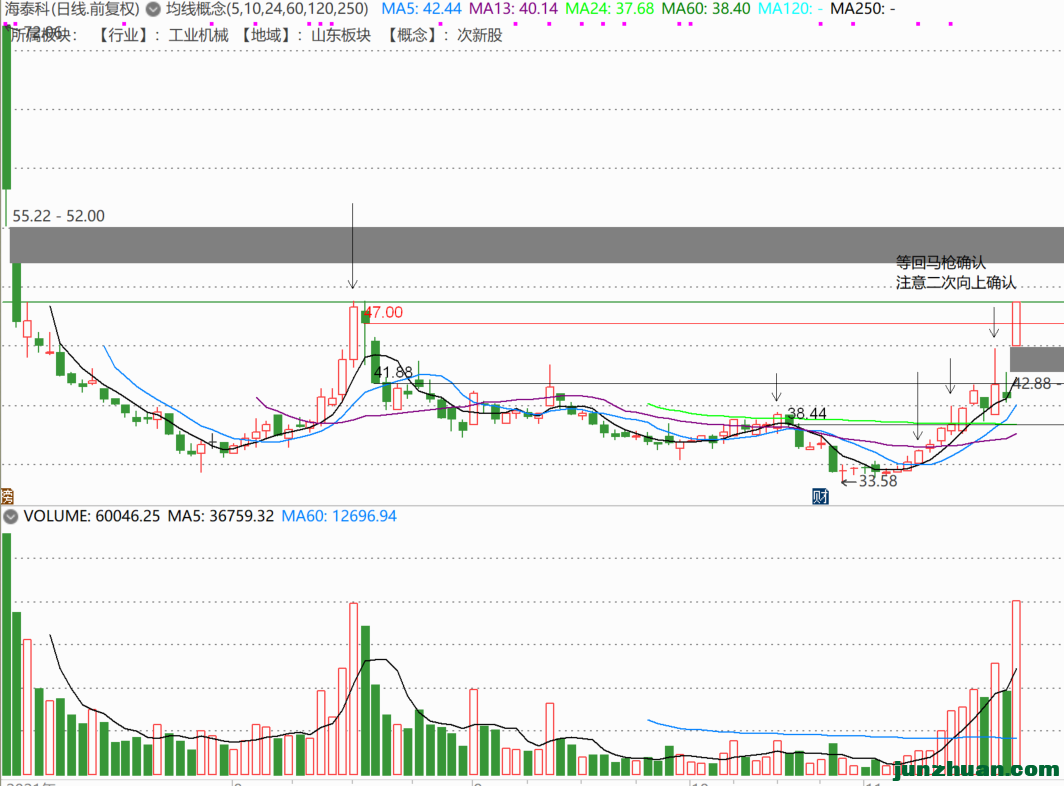Open the 工业机械 industry sector link
Image resolution: width=1064 pixels, height=786 pixels.
pos(198,35)
